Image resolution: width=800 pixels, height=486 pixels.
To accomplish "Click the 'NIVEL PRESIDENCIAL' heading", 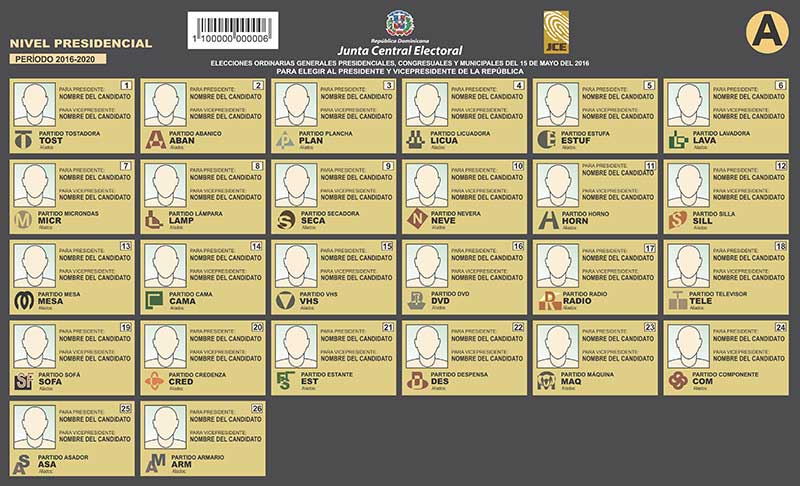I will click(81, 43).
